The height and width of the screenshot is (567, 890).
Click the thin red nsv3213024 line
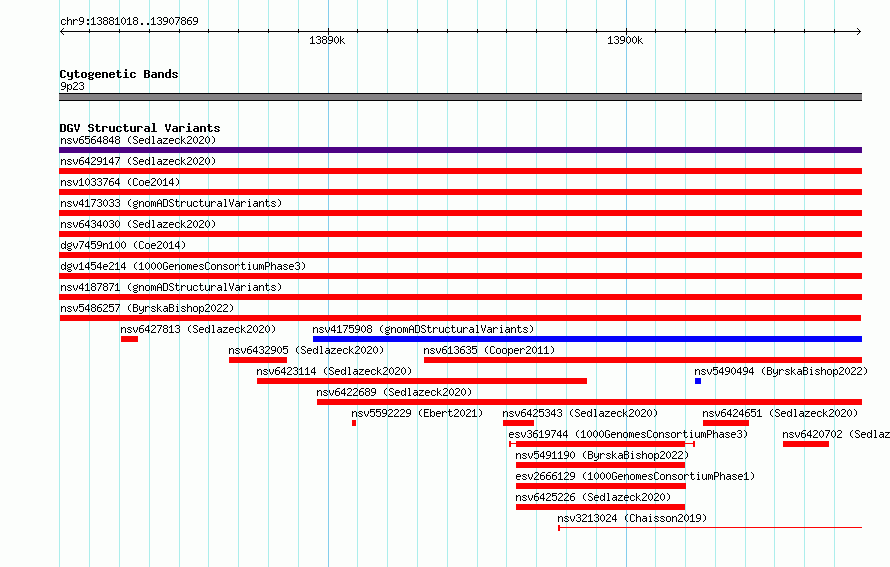710,528
